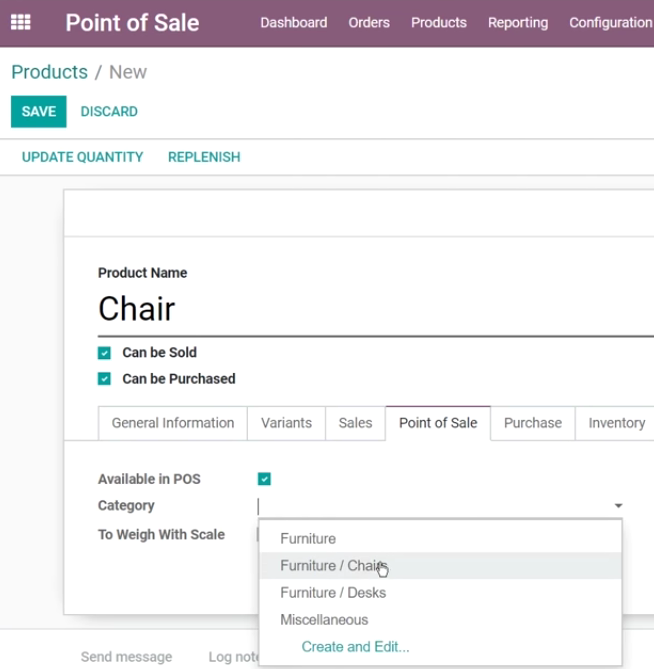This screenshot has width=654, height=669.
Task: Click the Point of Sale app title
Action: 132,23
